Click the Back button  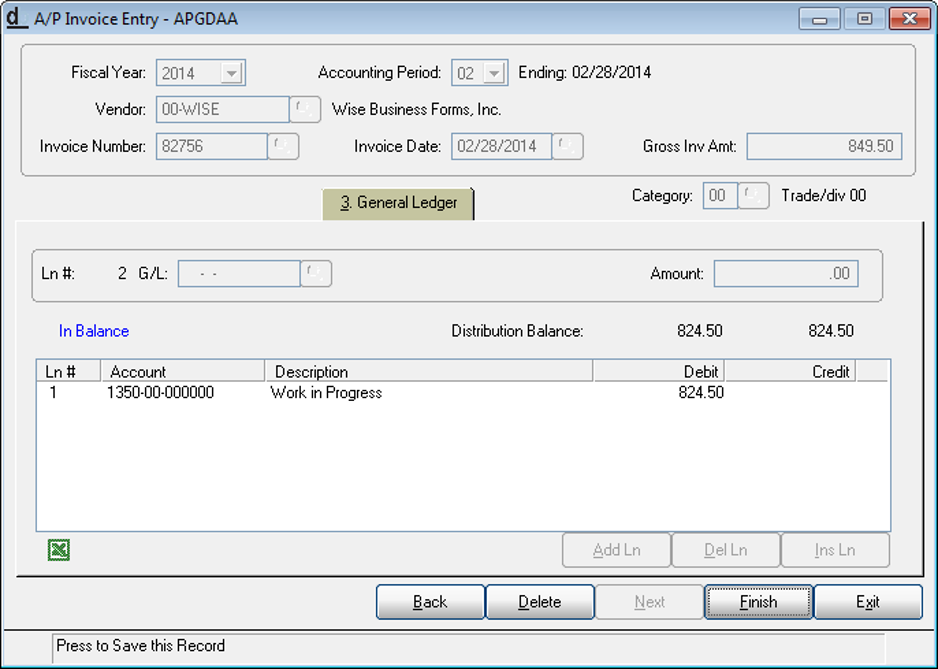pos(430,602)
